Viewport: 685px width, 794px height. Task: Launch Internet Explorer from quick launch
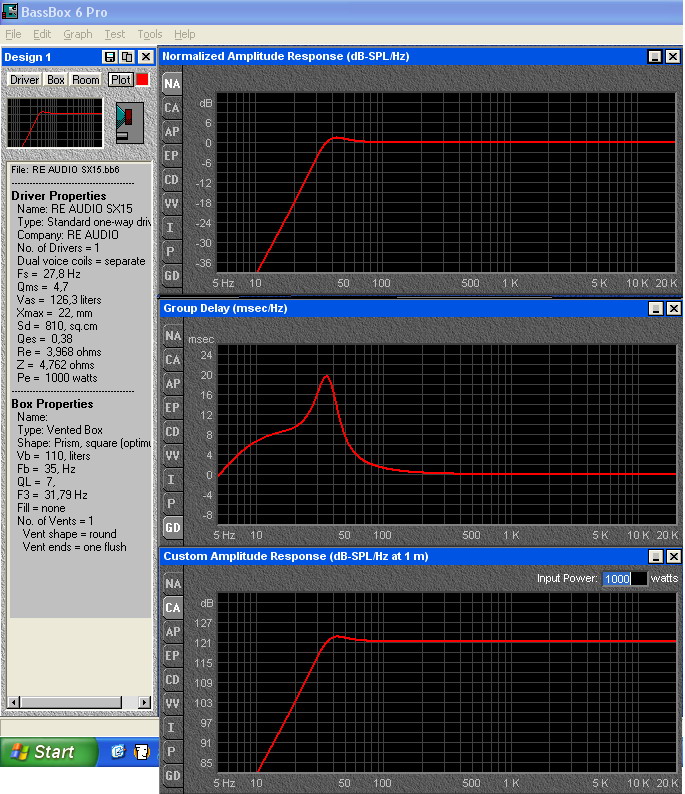pyautogui.click(x=118, y=751)
